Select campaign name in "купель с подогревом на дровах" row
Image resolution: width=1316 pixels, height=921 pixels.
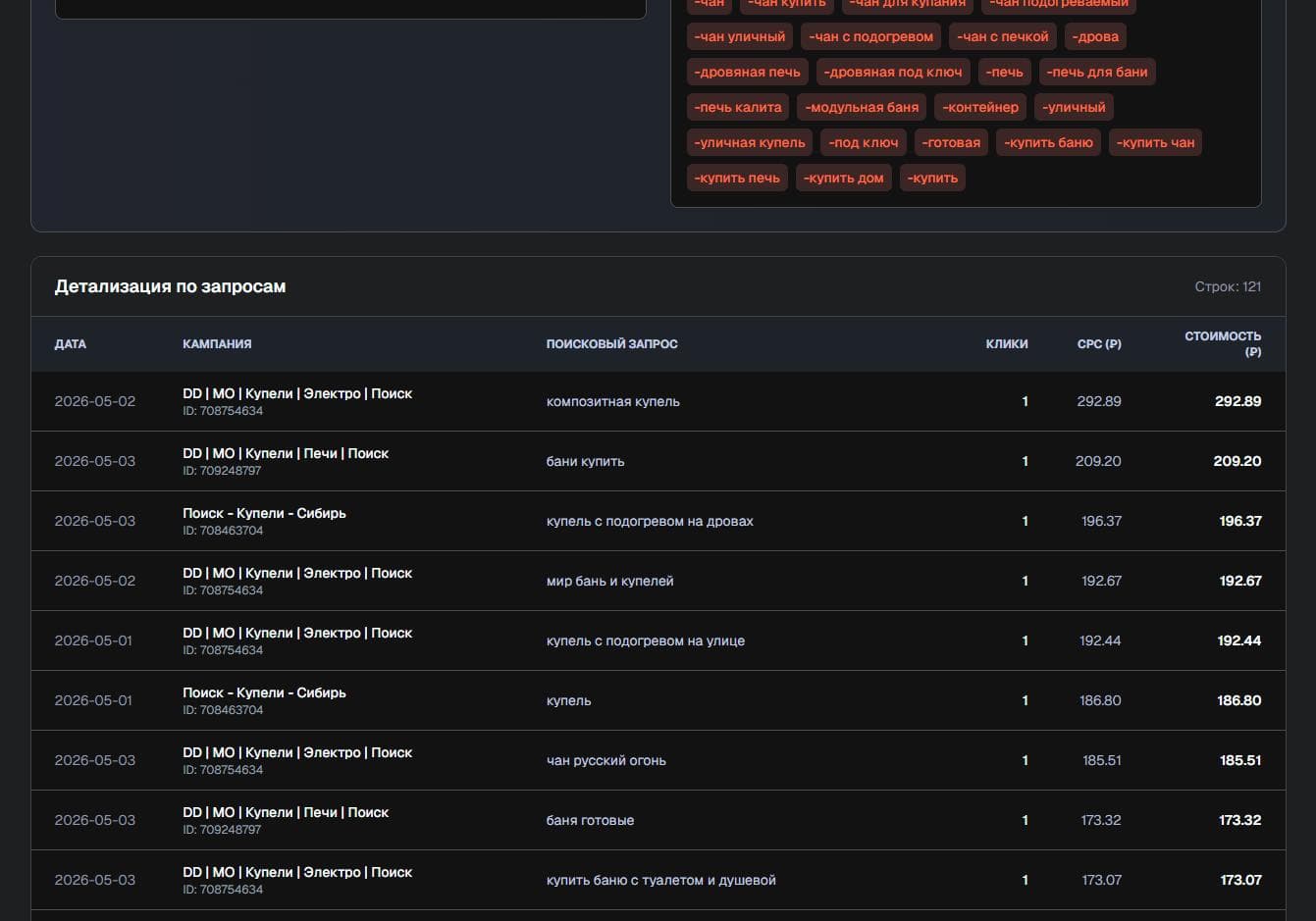(264, 513)
